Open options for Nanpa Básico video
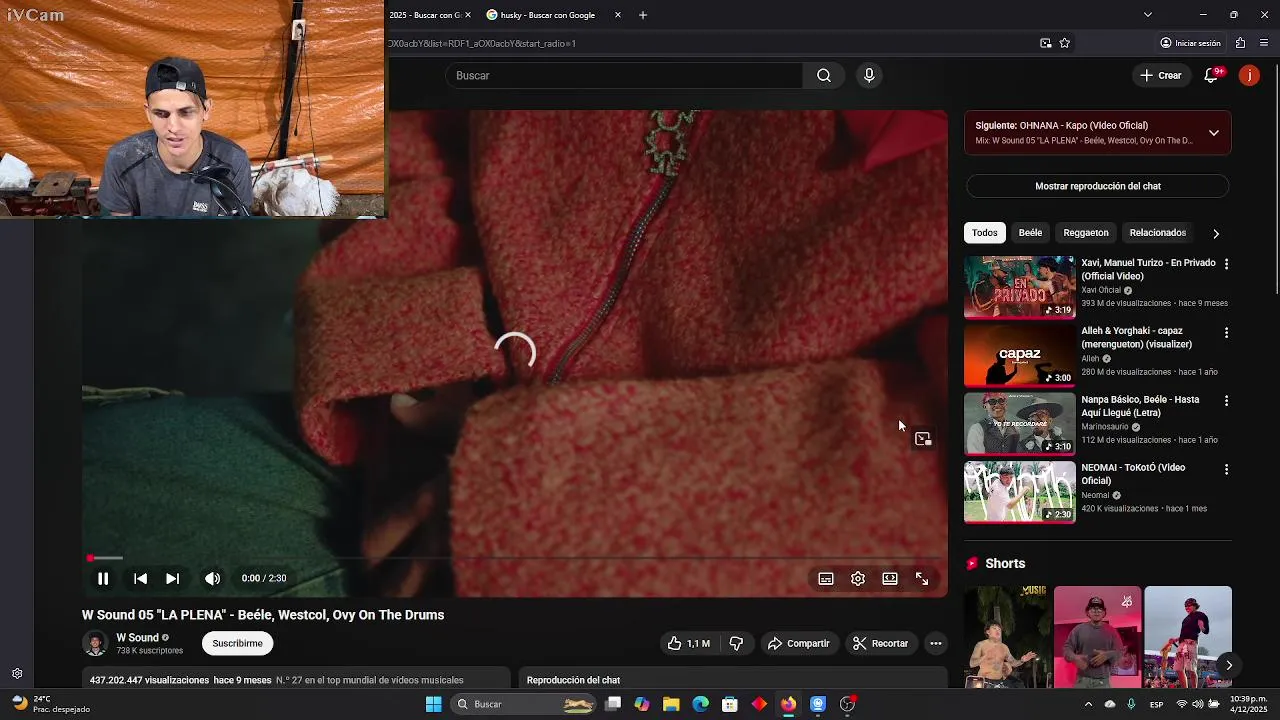Viewport: 1280px width, 720px height. (1227, 400)
